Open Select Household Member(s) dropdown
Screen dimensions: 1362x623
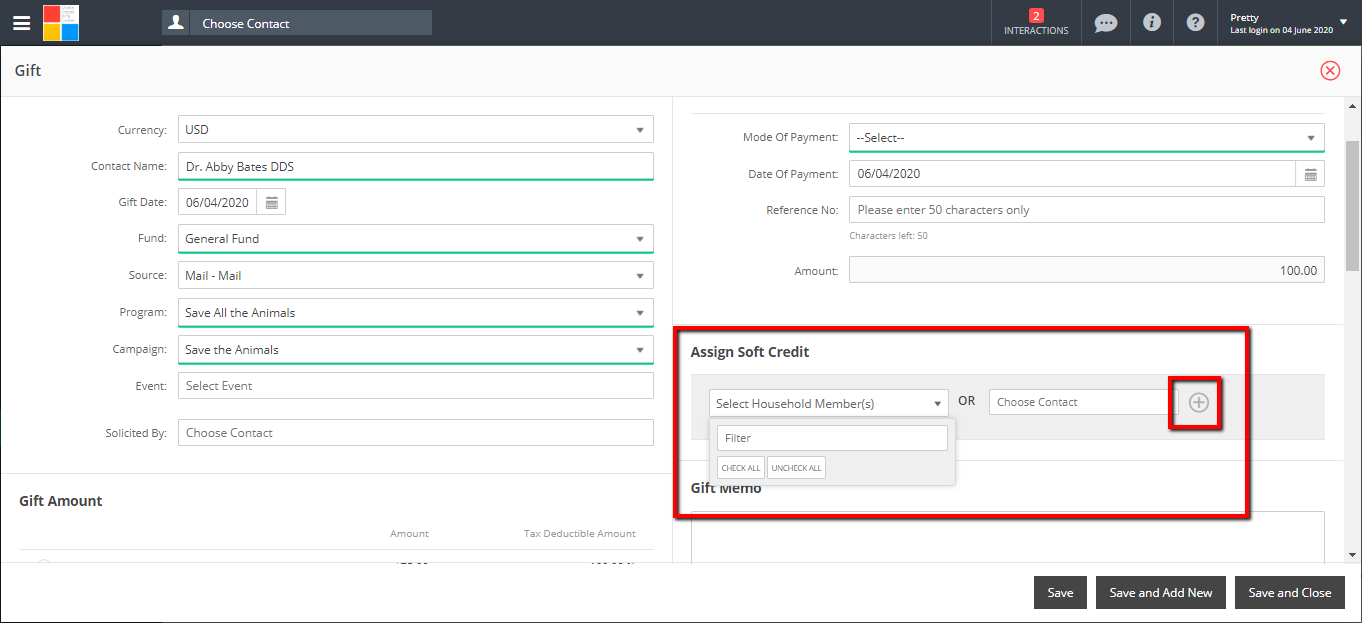(x=829, y=403)
